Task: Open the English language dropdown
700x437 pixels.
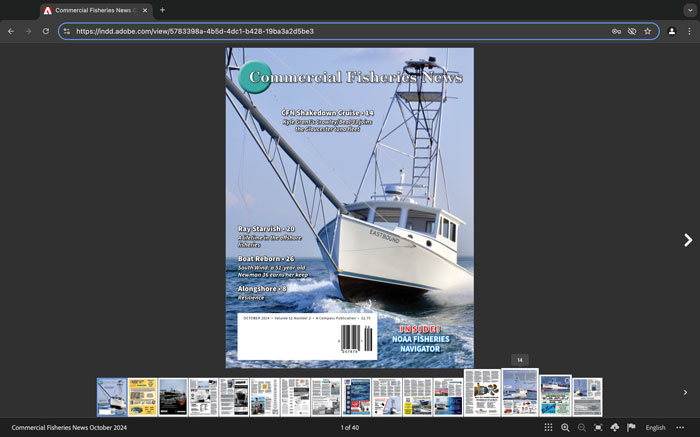Action: point(655,427)
